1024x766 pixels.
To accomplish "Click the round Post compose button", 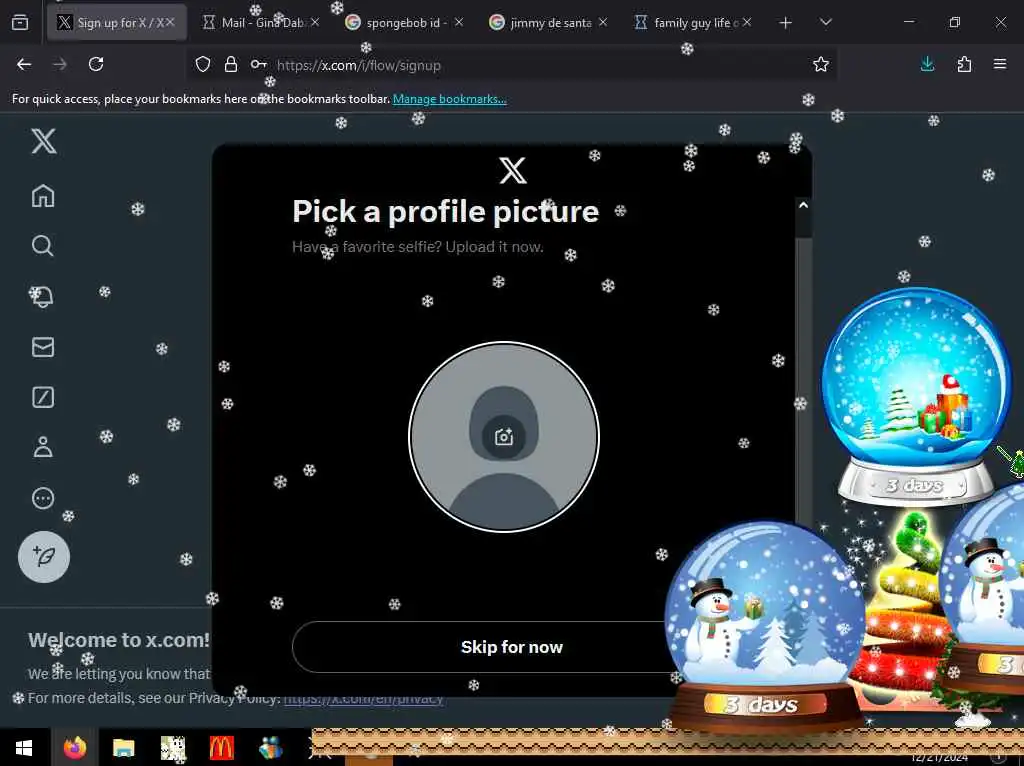I will [x=44, y=557].
